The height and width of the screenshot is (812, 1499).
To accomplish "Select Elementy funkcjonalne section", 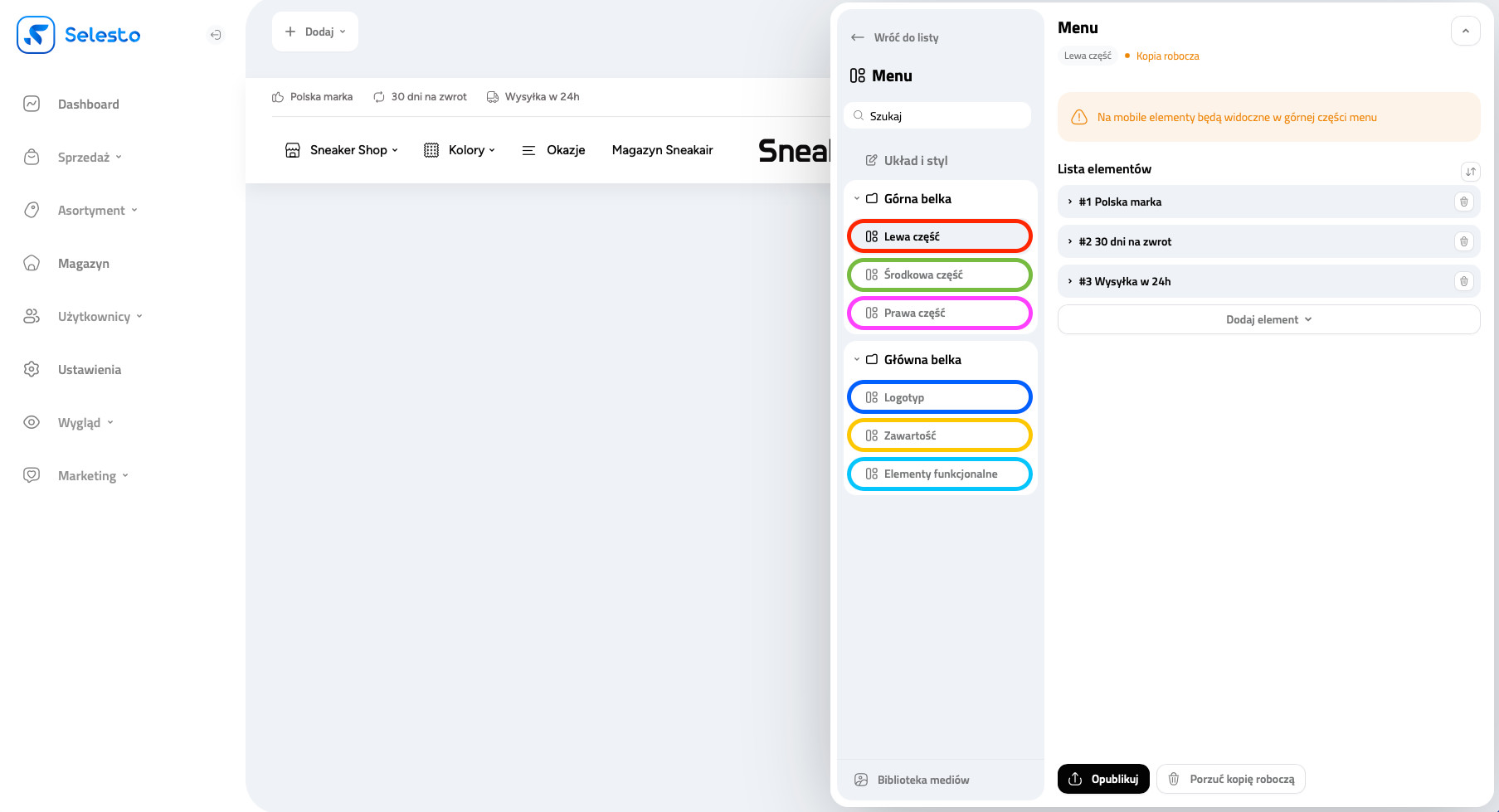I will [939, 474].
